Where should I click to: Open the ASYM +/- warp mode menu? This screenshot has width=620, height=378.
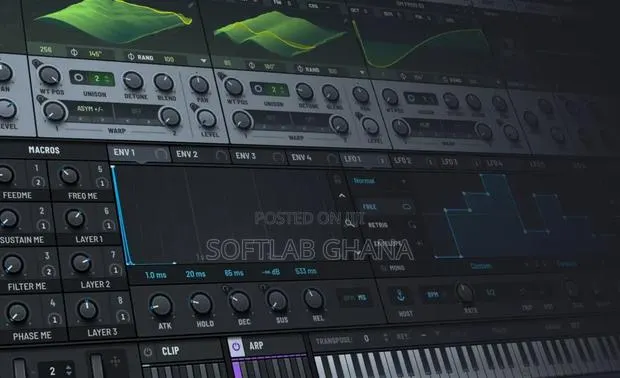[90, 108]
